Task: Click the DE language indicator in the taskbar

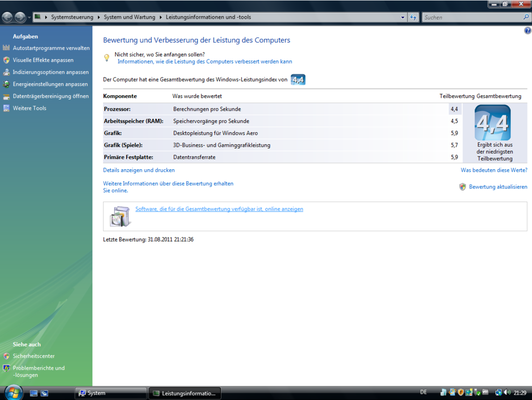Action: click(x=423, y=392)
